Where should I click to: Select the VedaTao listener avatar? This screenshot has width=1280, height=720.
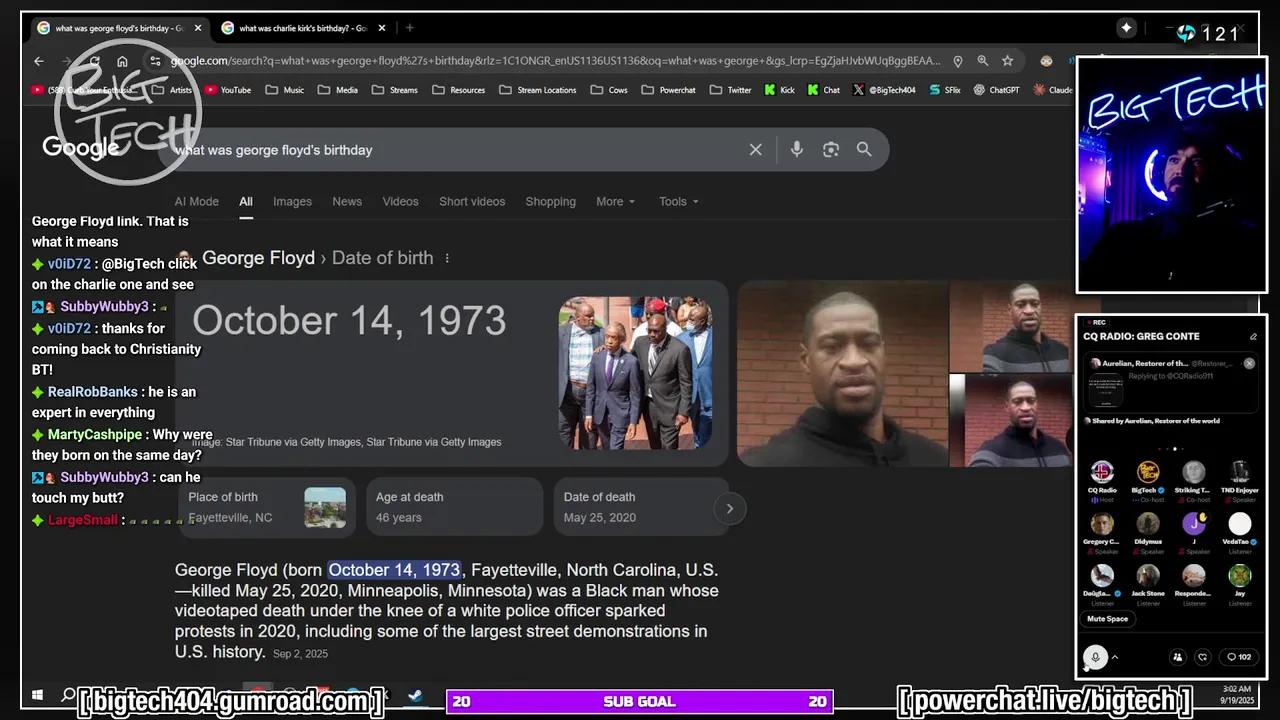pyautogui.click(x=1240, y=524)
